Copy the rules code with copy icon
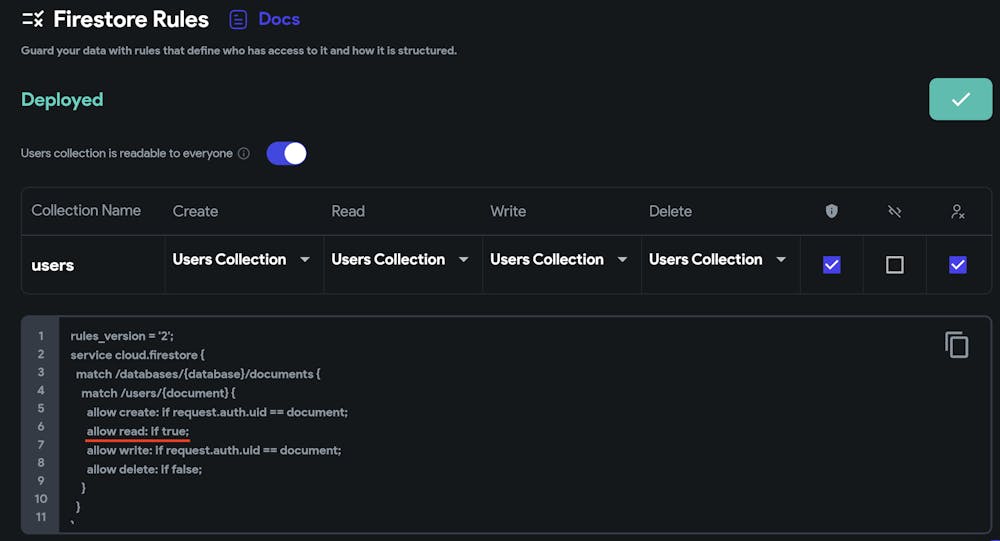The image size is (1000, 541). [x=957, y=345]
